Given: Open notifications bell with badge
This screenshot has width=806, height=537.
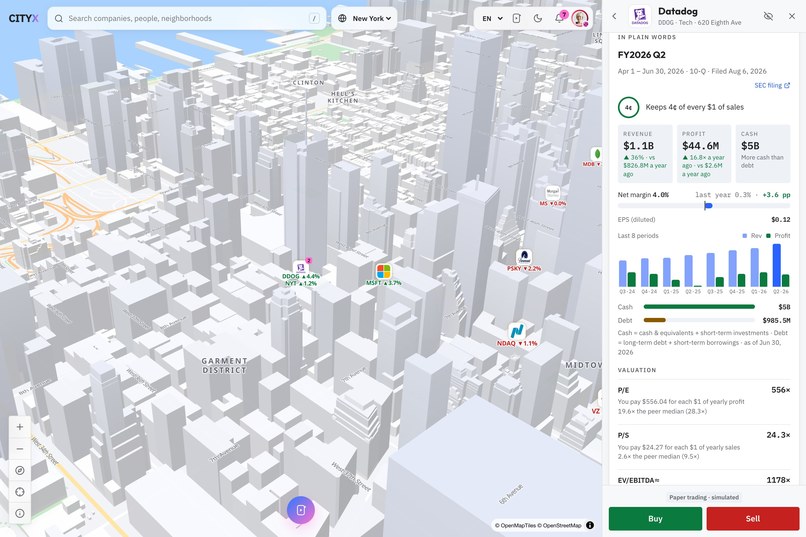Looking at the screenshot, I should pos(559,18).
